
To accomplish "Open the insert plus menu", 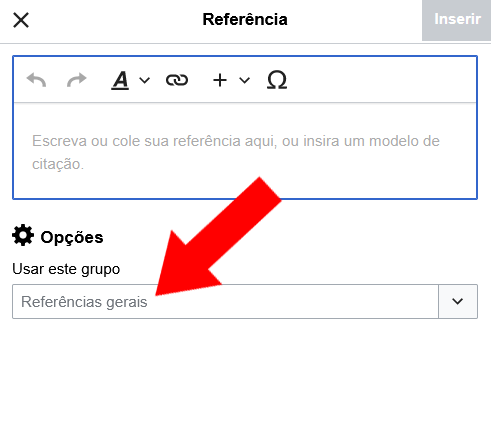I will point(220,80).
